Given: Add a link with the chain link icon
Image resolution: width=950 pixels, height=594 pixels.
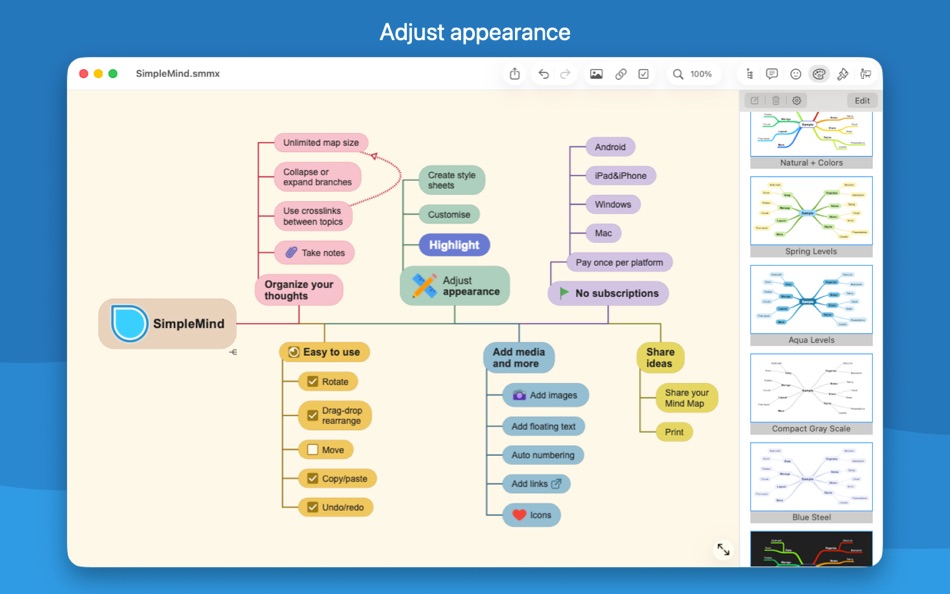Looking at the screenshot, I should 620,73.
